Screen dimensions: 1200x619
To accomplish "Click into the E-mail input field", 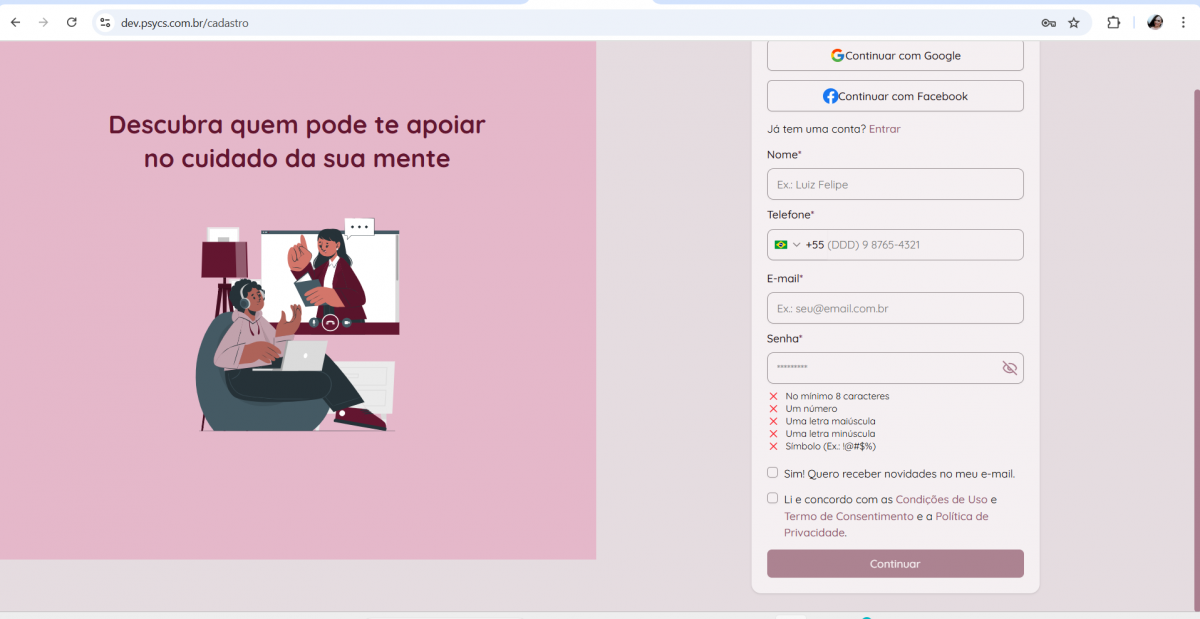I will (895, 308).
